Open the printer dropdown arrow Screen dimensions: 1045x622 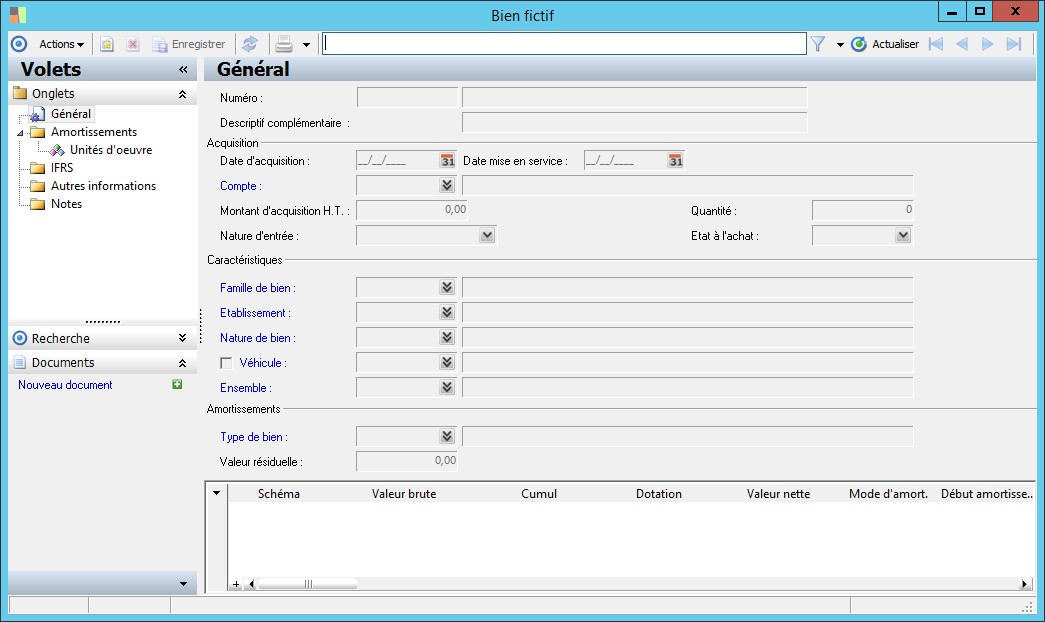coord(306,45)
